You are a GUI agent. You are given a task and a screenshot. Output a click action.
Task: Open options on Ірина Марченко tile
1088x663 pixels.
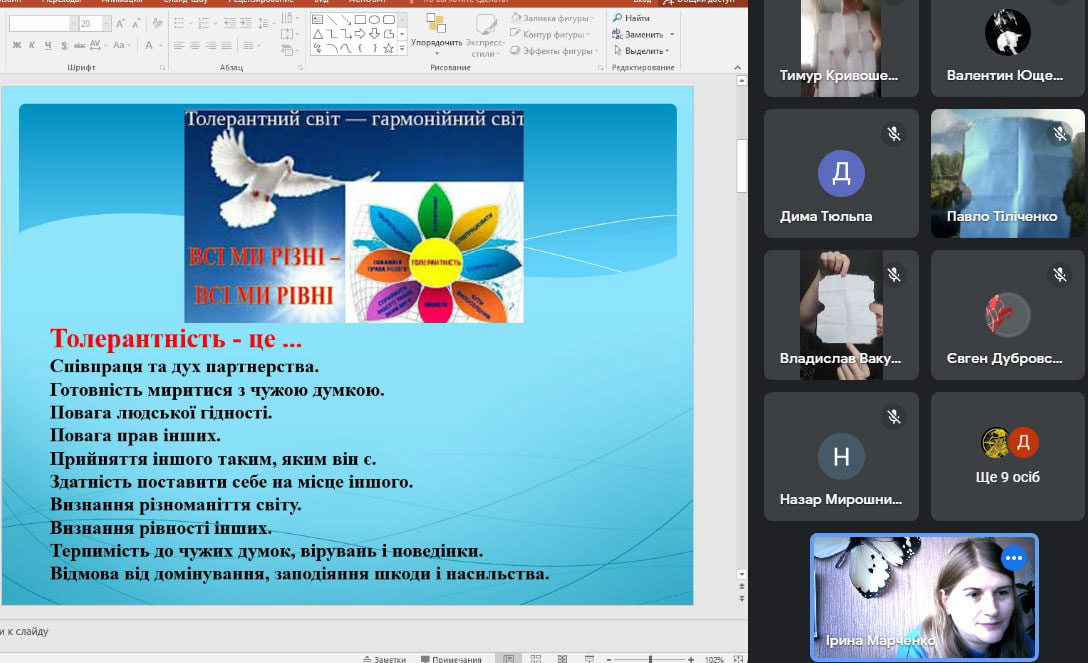pyautogui.click(x=1014, y=558)
